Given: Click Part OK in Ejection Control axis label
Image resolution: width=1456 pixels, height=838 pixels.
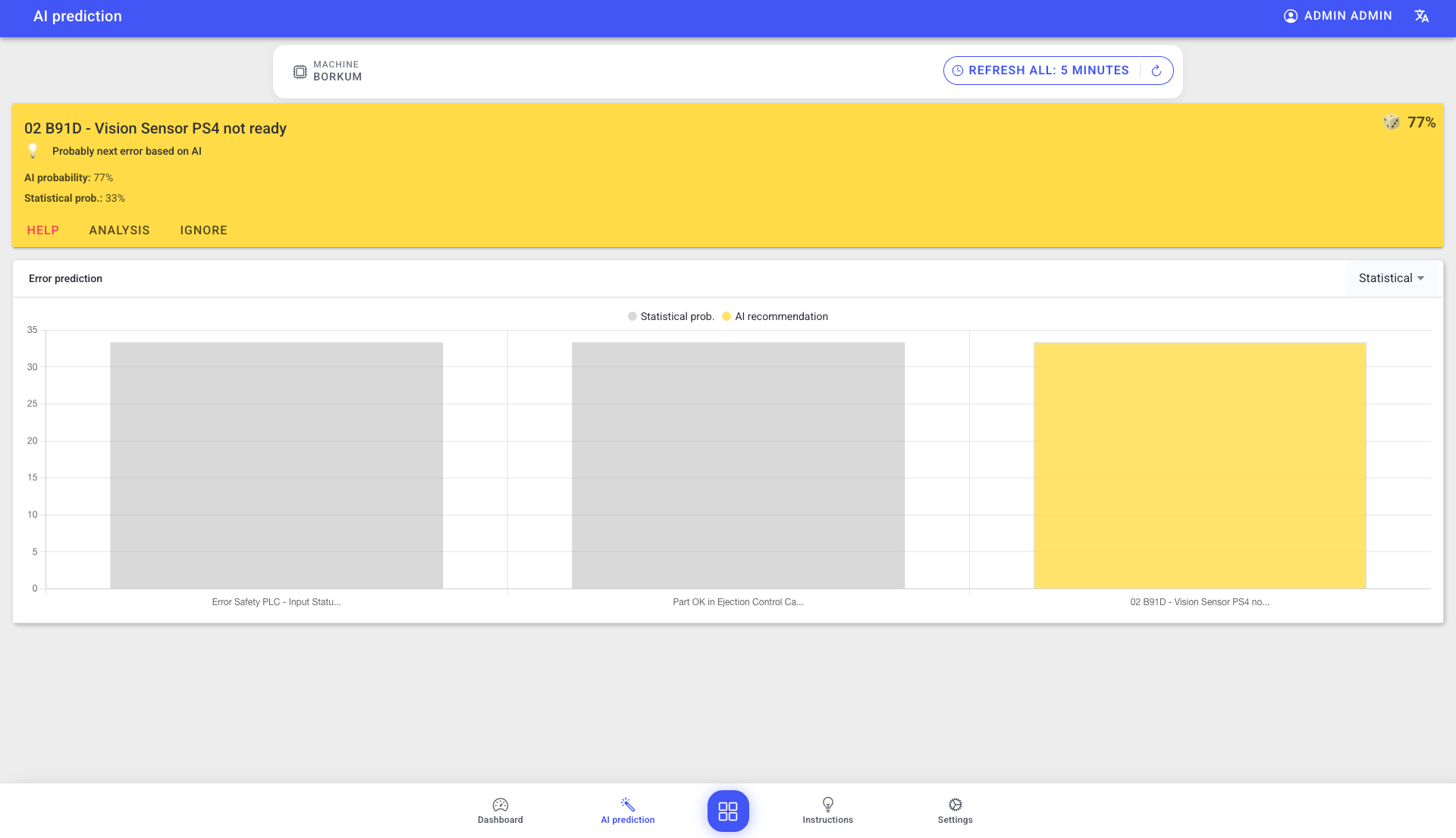Looking at the screenshot, I should (x=739, y=602).
